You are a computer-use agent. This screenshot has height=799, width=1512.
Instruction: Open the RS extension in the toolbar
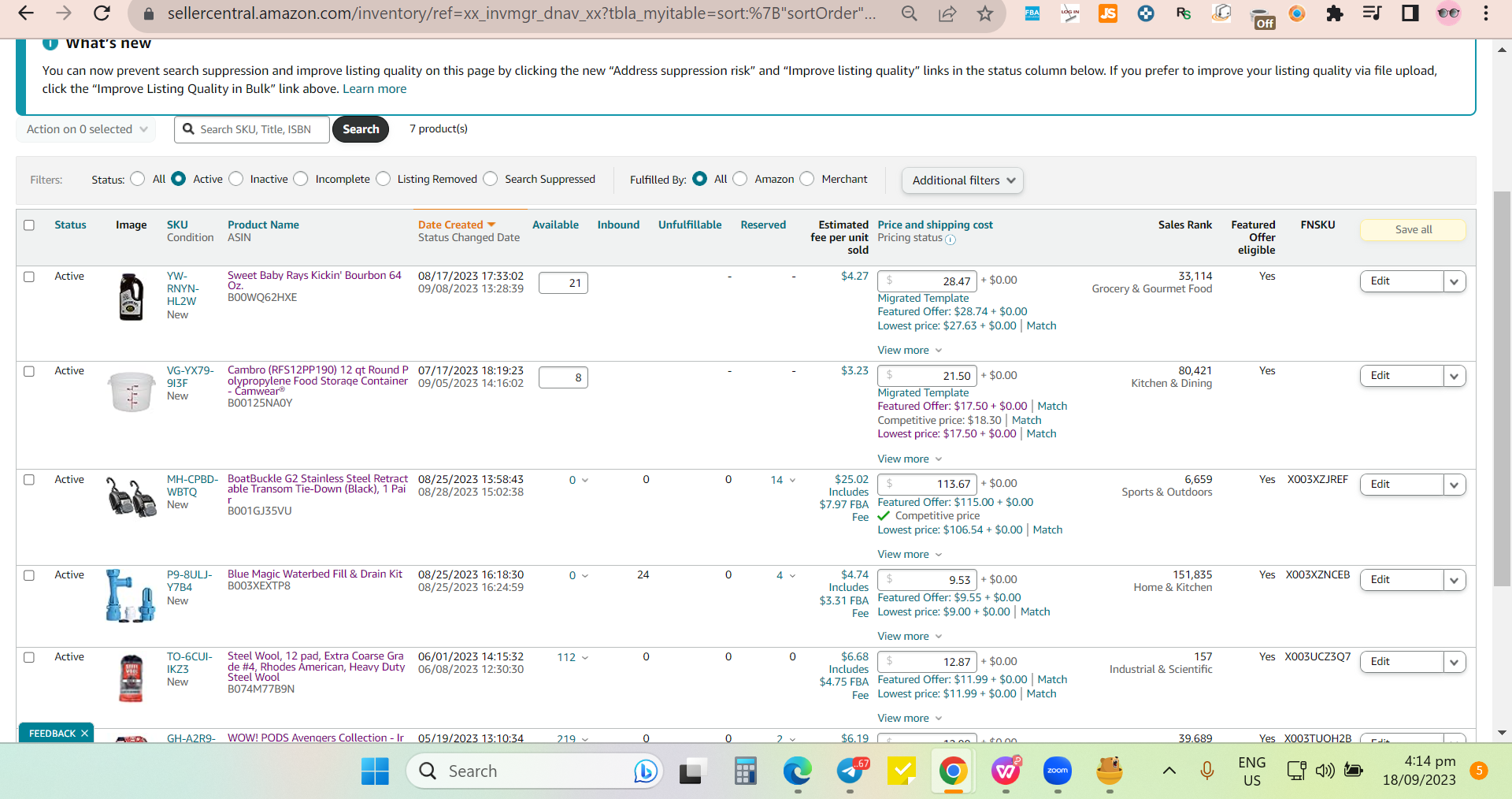tap(1183, 13)
